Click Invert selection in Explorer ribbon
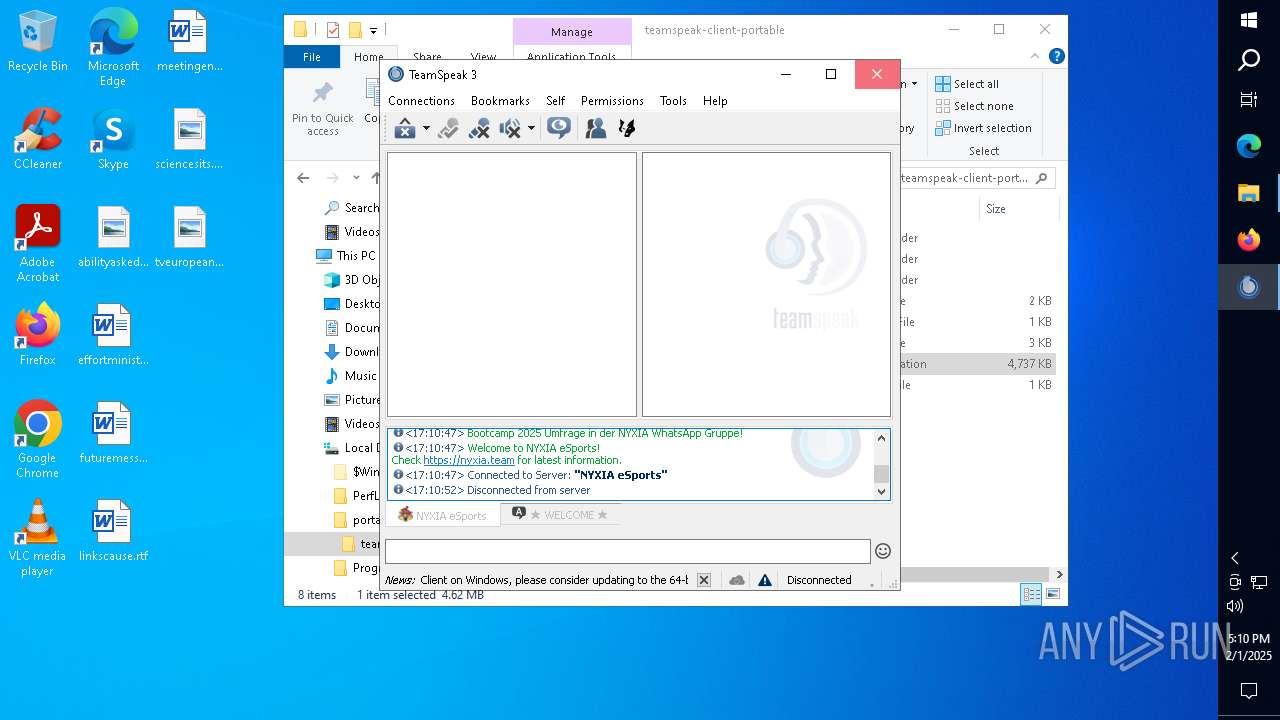 coord(983,128)
